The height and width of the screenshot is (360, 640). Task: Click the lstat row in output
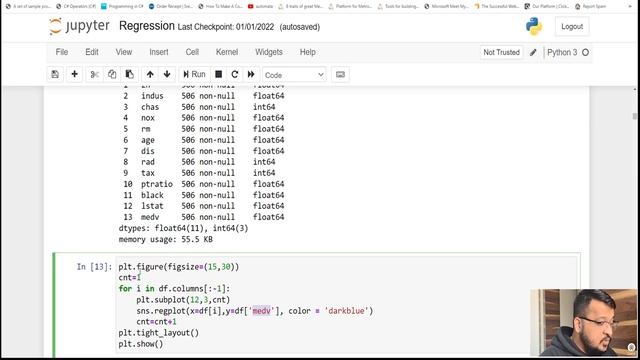point(203,206)
